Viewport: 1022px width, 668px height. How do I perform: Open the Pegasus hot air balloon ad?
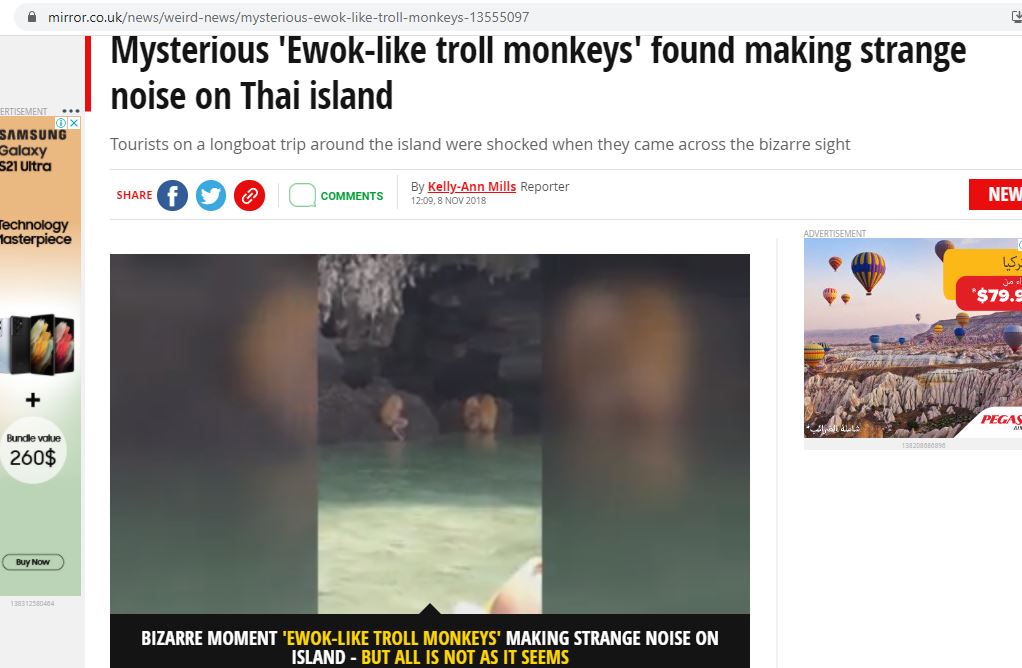tap(912, 338)
